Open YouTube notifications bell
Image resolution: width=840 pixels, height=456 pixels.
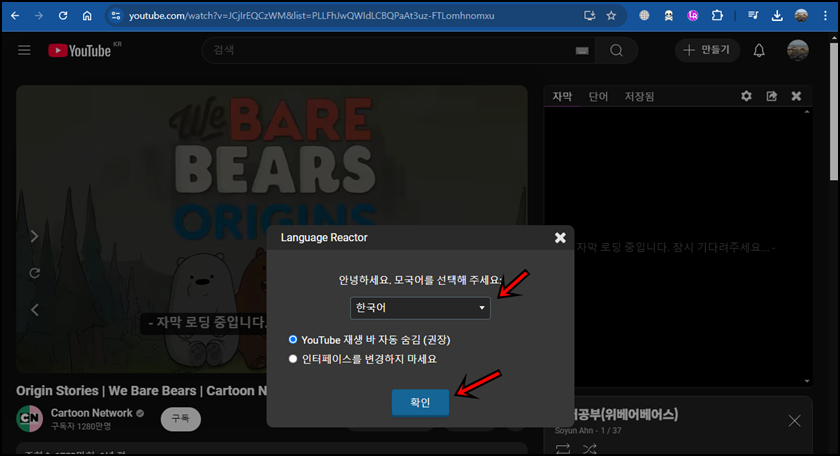(759, 50)
